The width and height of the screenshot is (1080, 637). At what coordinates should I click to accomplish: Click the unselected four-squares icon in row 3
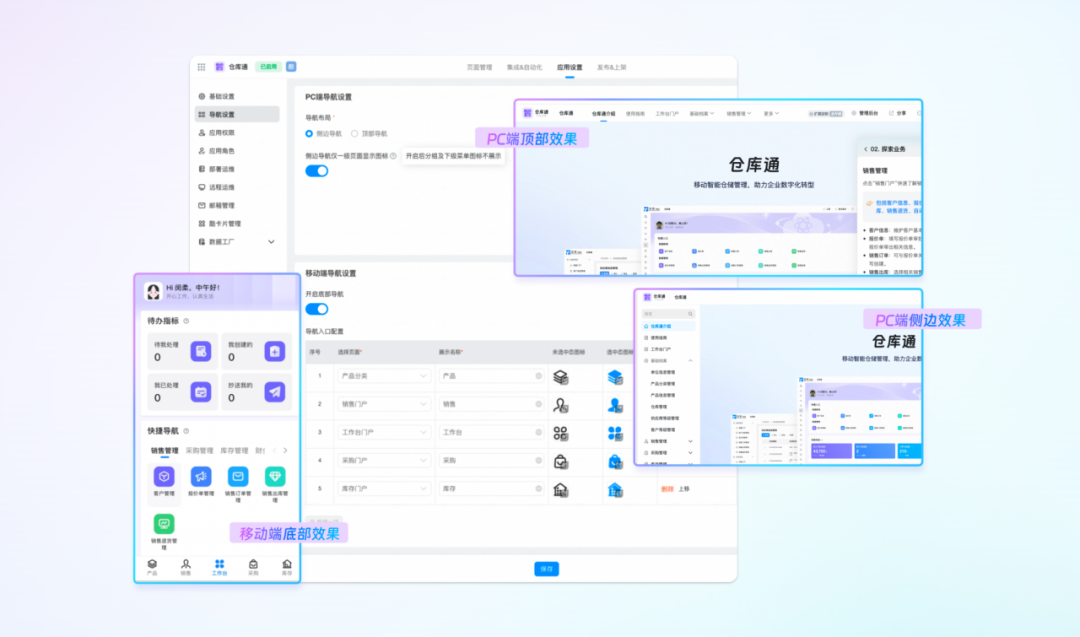561,433
